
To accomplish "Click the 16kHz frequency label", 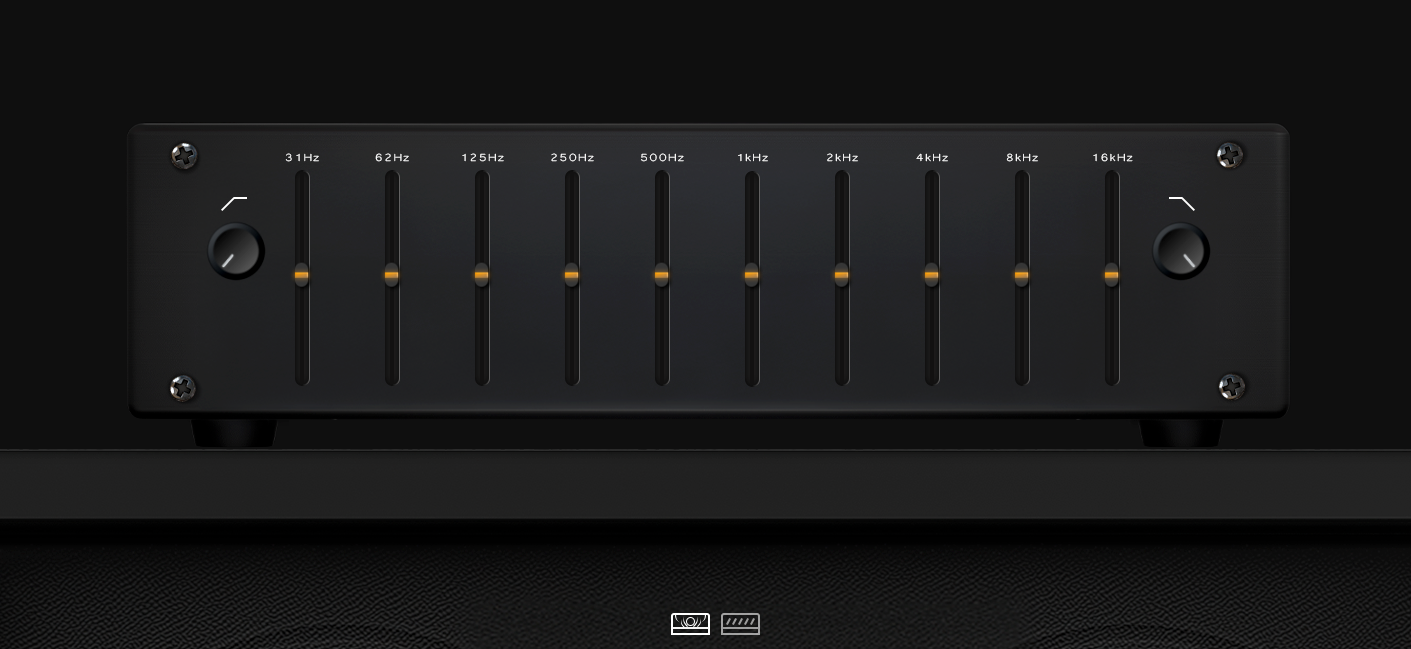I will click(1112, 158).
